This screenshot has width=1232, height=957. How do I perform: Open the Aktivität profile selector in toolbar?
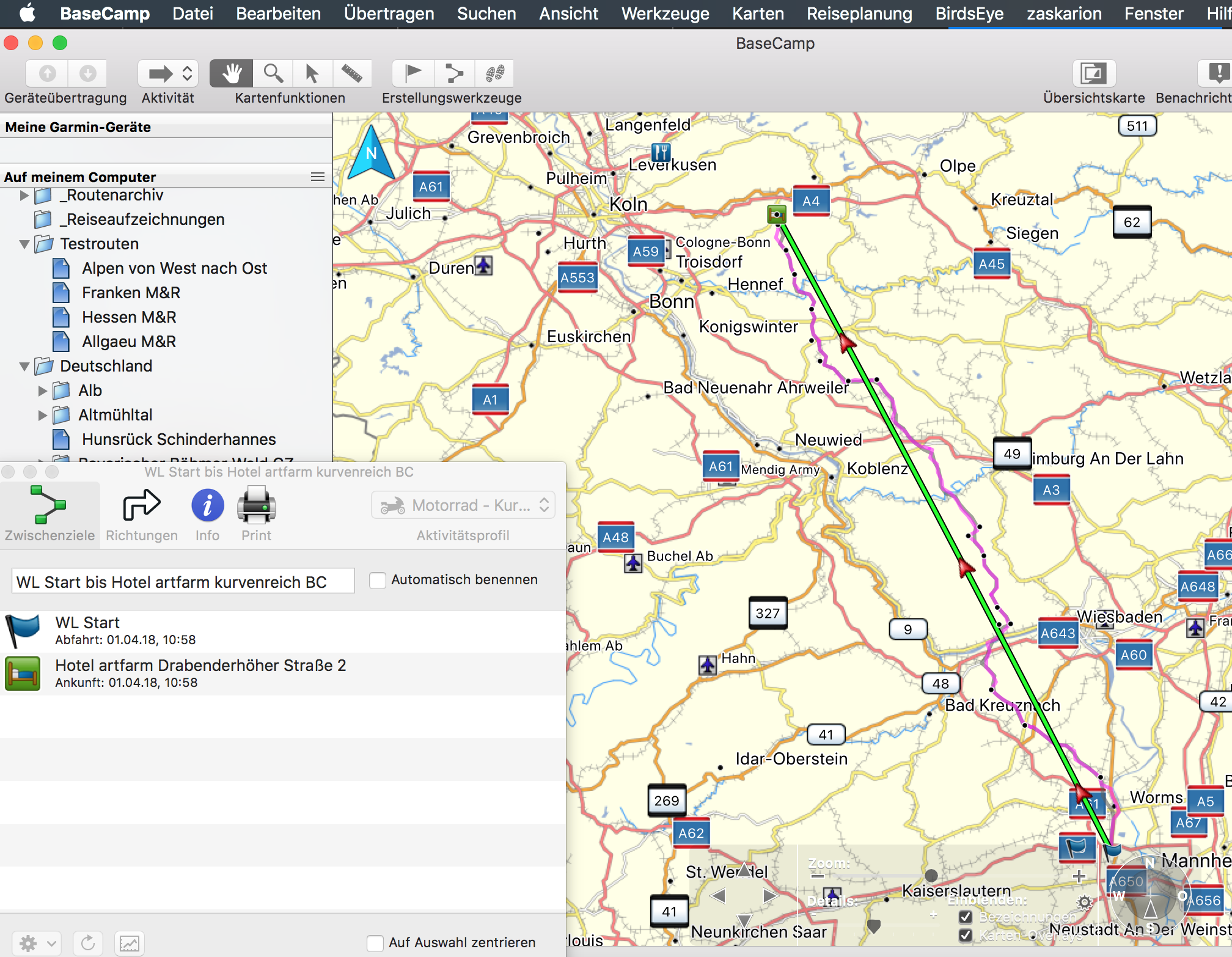coord(168,74)
